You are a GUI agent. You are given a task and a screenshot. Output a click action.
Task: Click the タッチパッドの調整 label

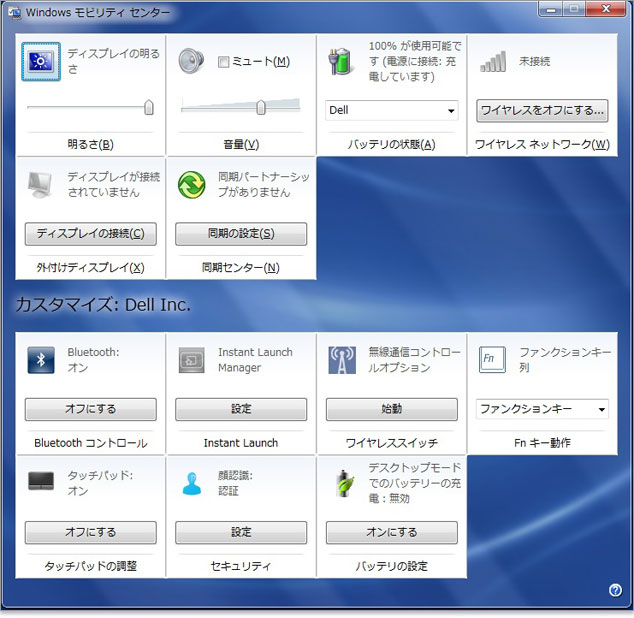[x=91, y=566]
